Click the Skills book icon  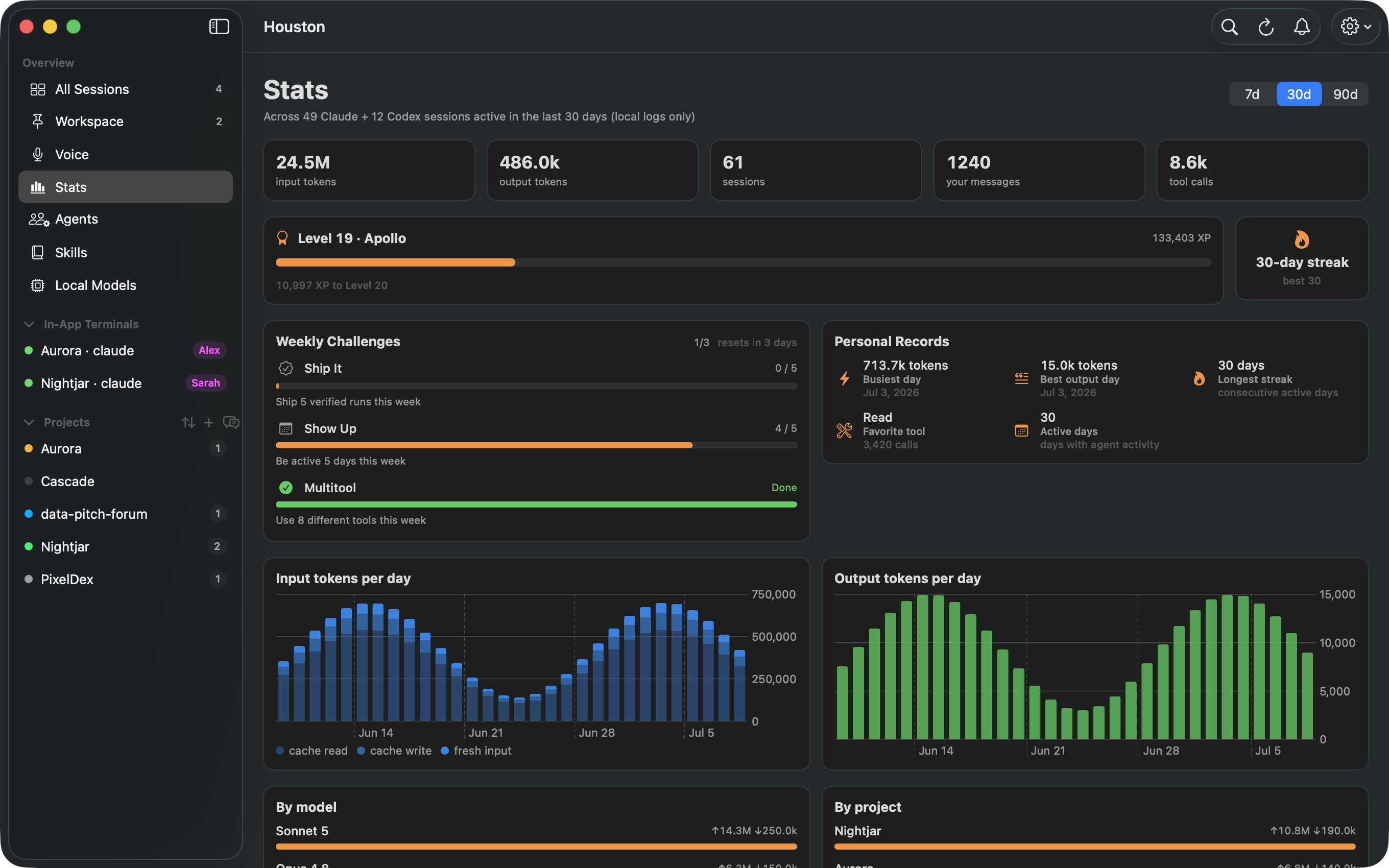click(x=38, y=253)
